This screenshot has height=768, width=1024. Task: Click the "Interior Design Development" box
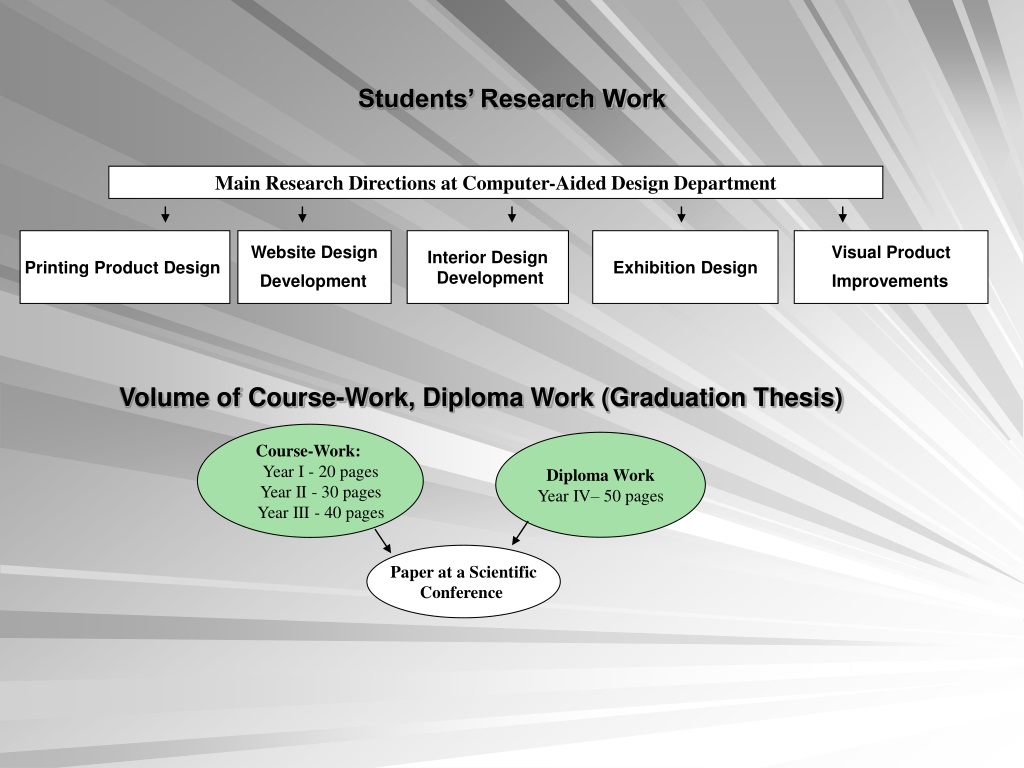[488, 266]
